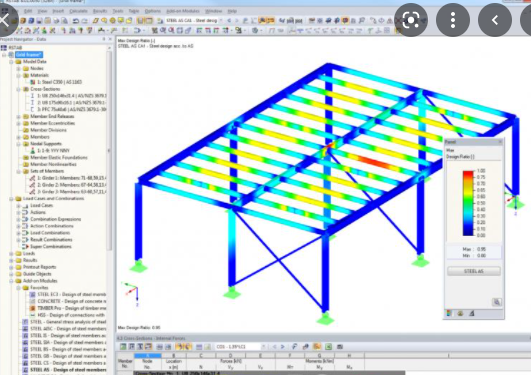Click the save disk icon in toolbar
This screenshot has width=531, height=375.
coord(39,21)
